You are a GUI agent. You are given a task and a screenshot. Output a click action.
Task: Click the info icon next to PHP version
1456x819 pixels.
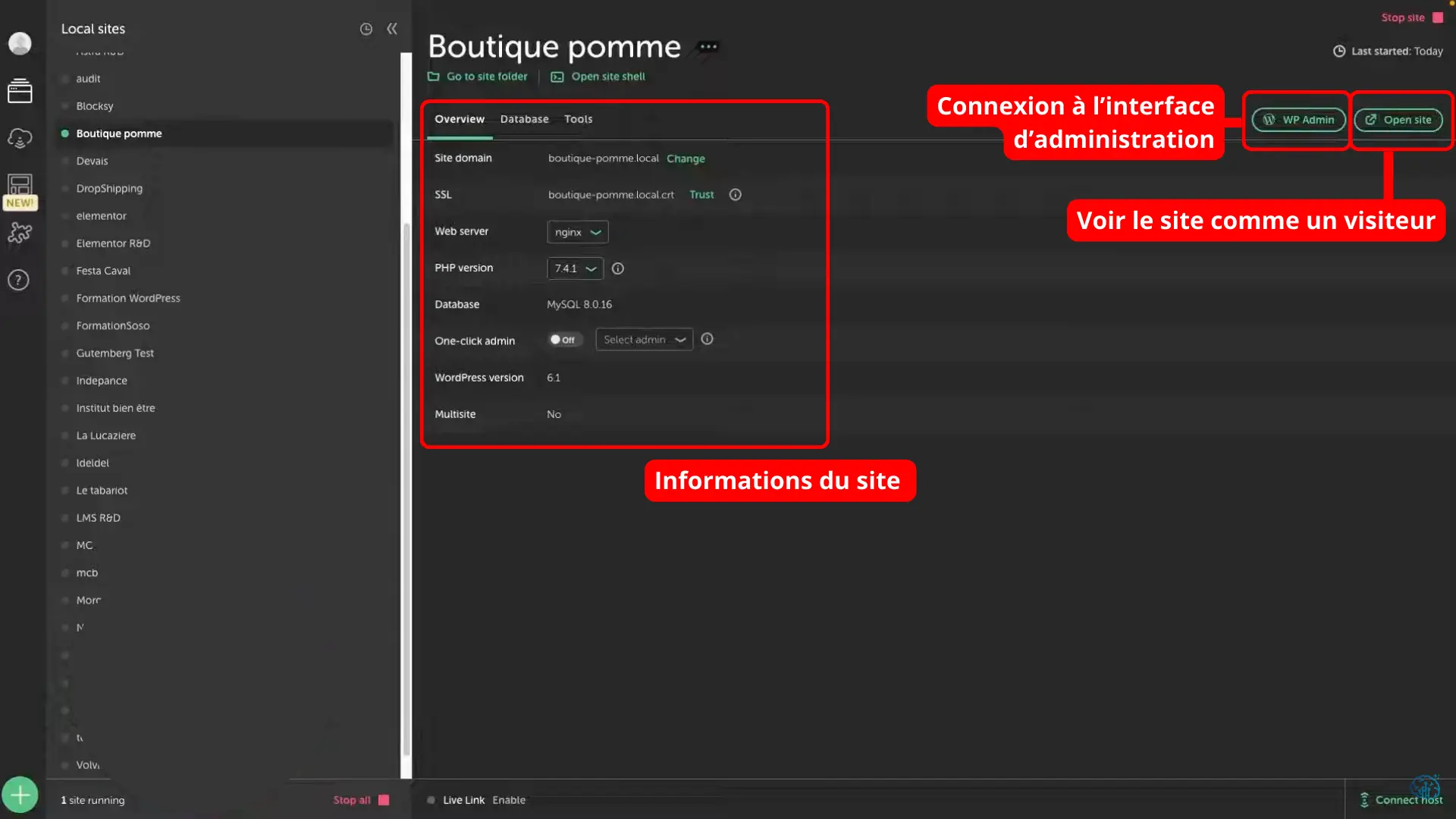pyautogui.click(x=617, y=268)
